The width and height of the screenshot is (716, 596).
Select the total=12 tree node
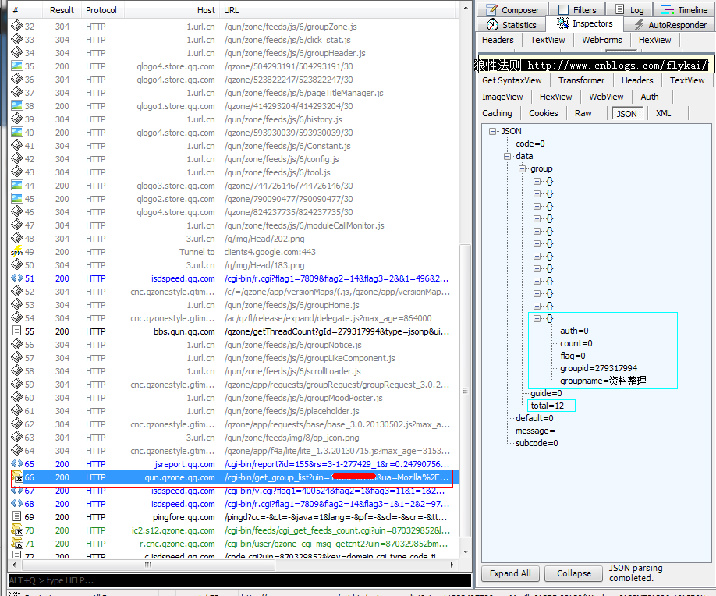click(x=547, y=406)
